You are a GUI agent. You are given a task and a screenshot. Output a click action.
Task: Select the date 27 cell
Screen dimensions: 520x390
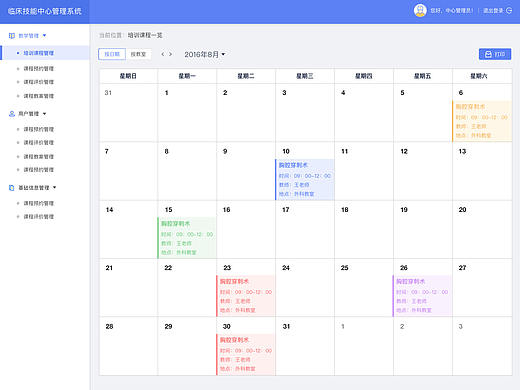tap(482, 288)
